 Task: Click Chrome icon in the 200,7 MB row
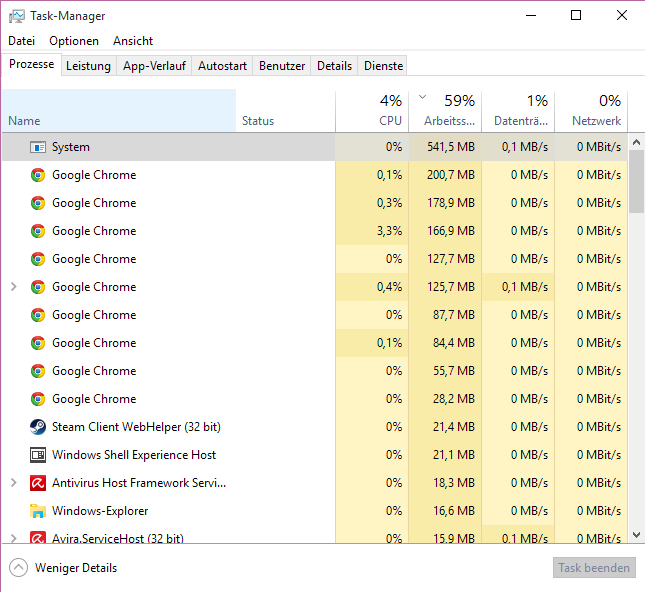point(38,175)
